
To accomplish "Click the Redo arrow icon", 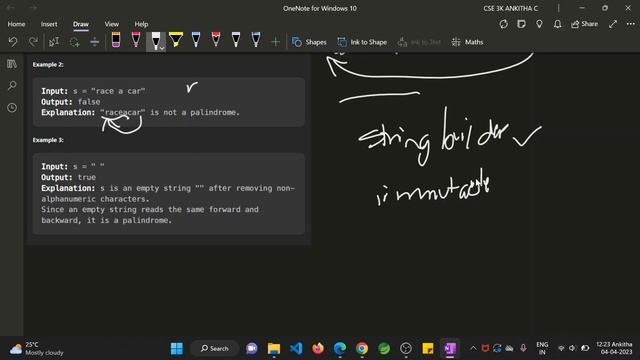I will click(x=33, y=42).
